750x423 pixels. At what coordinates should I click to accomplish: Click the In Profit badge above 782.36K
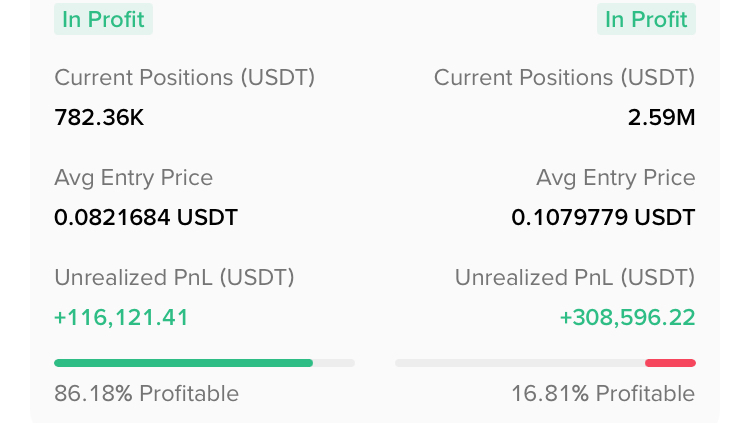pos(103,19)
